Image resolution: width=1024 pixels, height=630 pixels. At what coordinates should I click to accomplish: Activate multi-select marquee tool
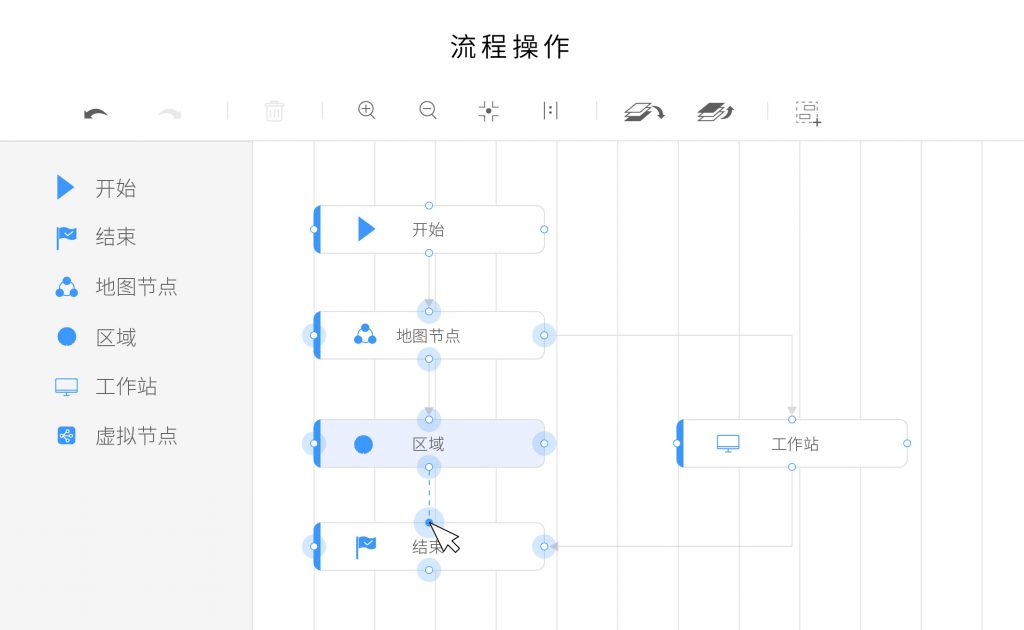808,113
